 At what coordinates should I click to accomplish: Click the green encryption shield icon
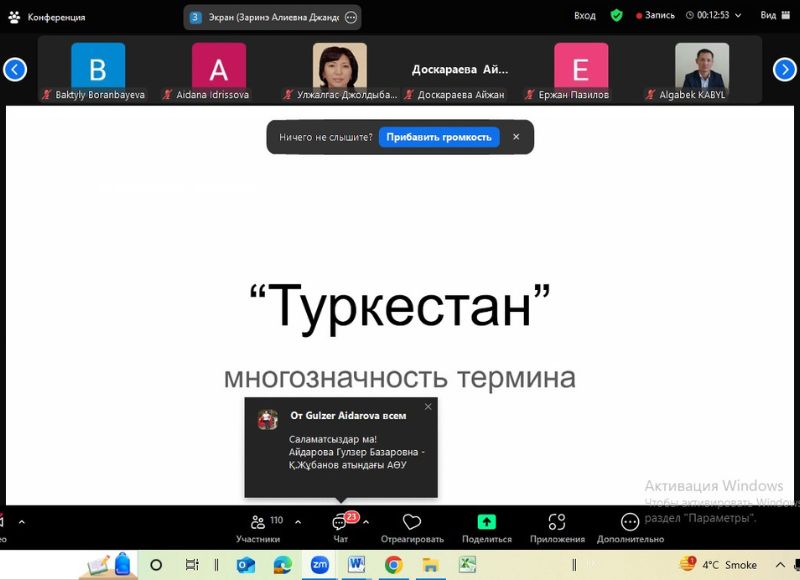[616, 16]
